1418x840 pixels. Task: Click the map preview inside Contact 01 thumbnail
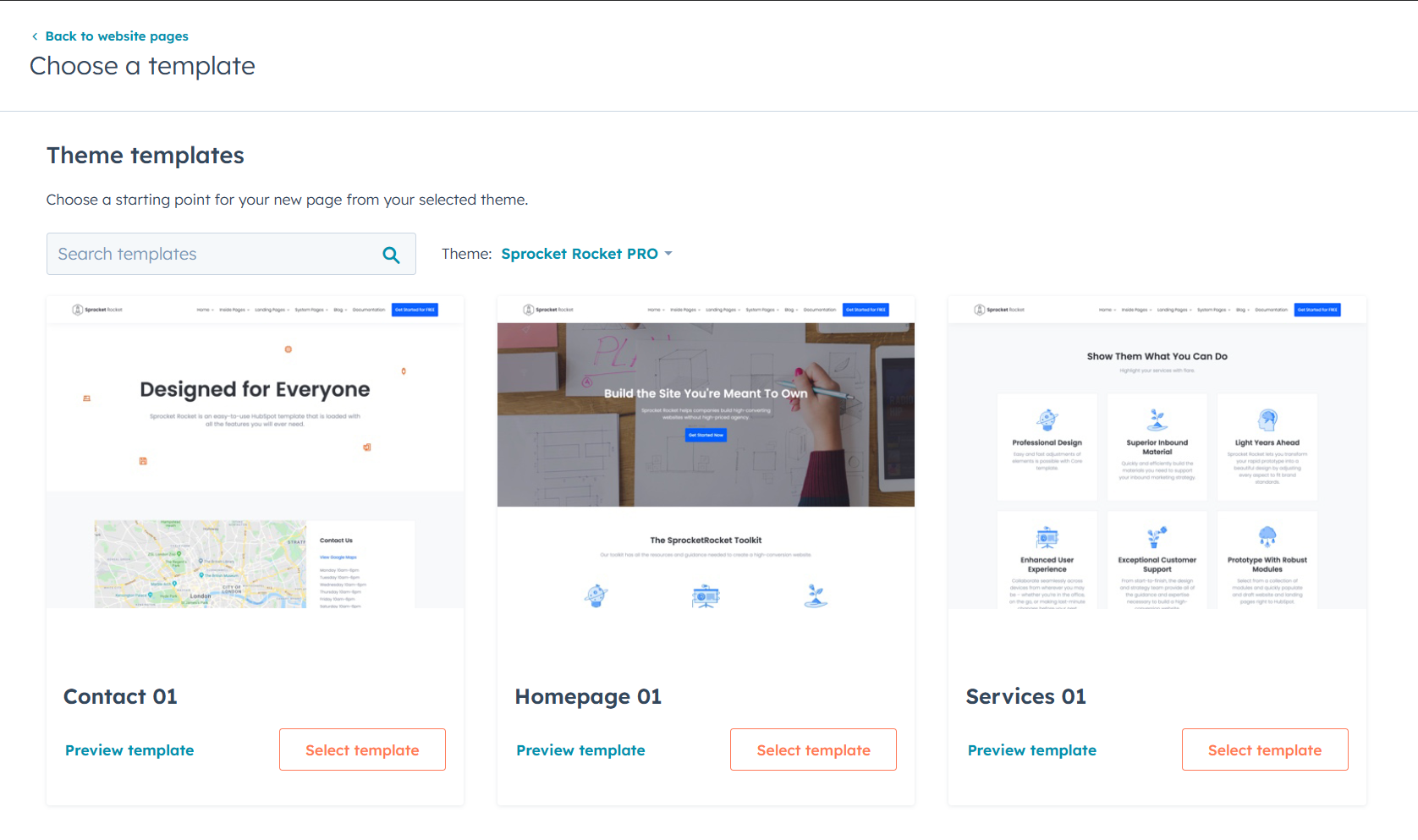point(200,563)
